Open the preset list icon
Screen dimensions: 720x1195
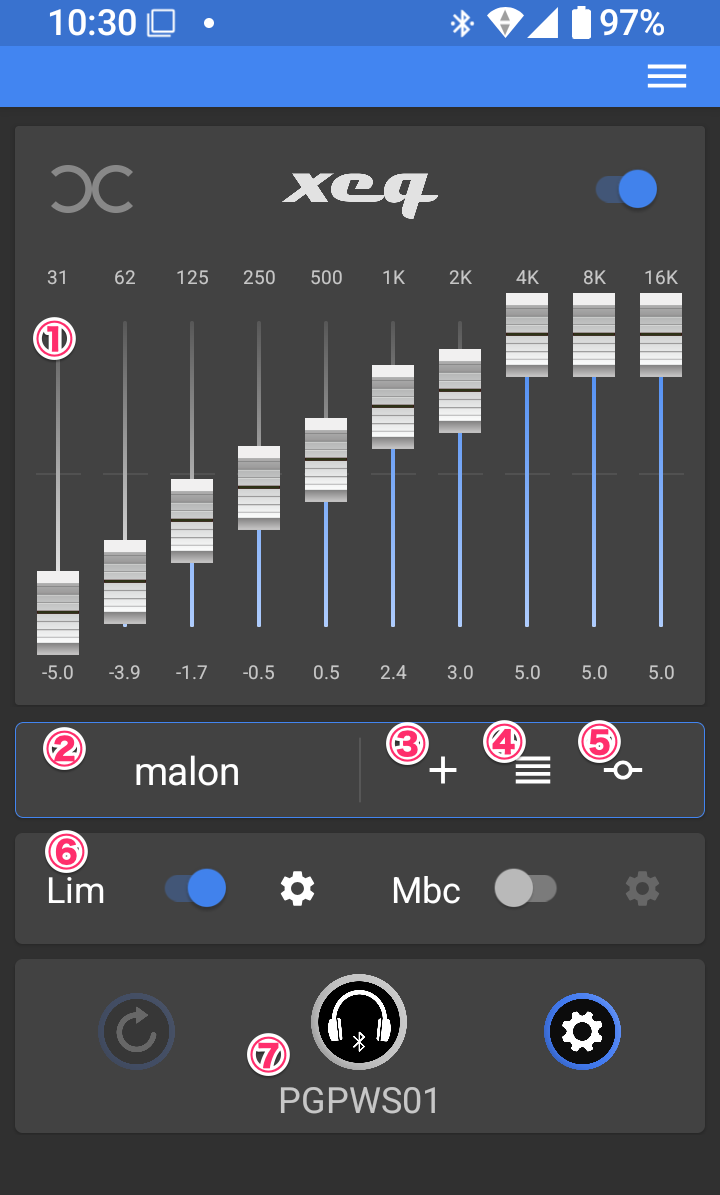533,771
